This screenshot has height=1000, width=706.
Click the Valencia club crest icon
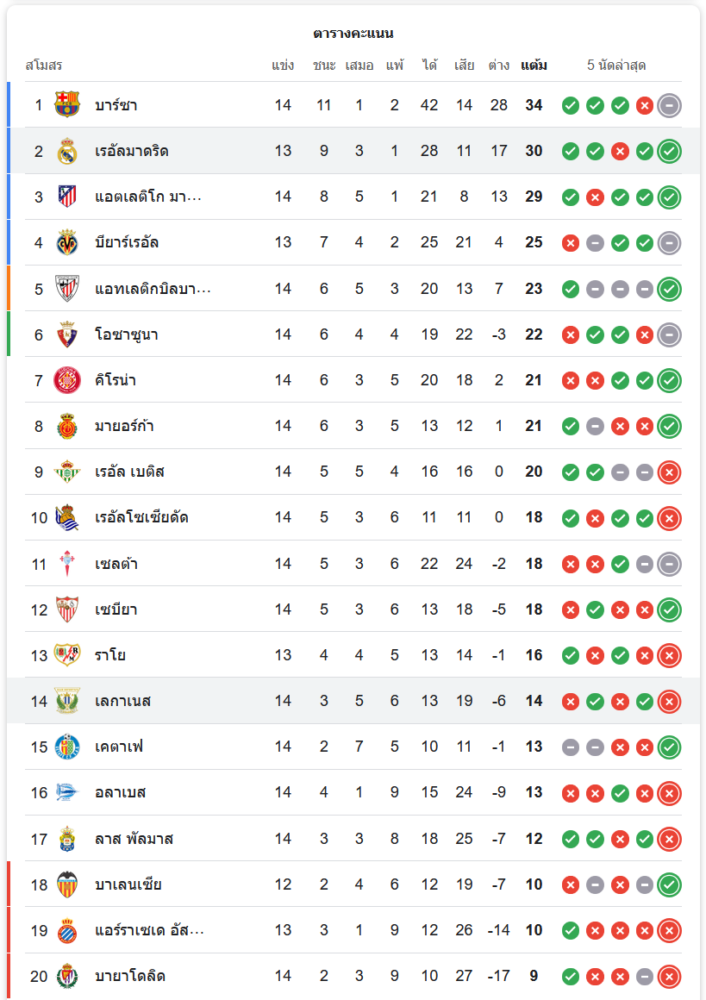(67, 884)
